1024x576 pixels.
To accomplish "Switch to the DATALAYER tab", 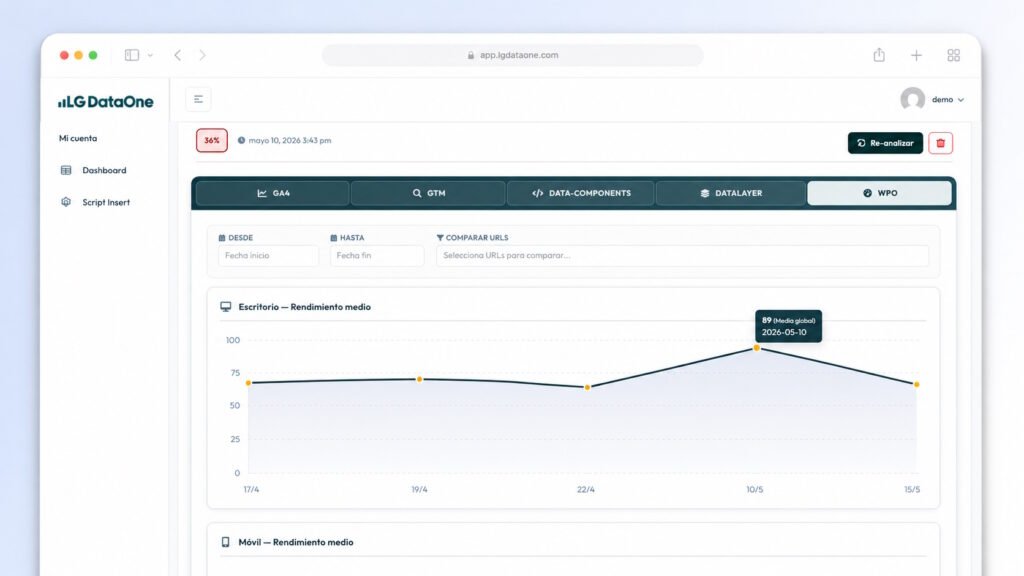I will pyautogui.click(x=731, y=193).
